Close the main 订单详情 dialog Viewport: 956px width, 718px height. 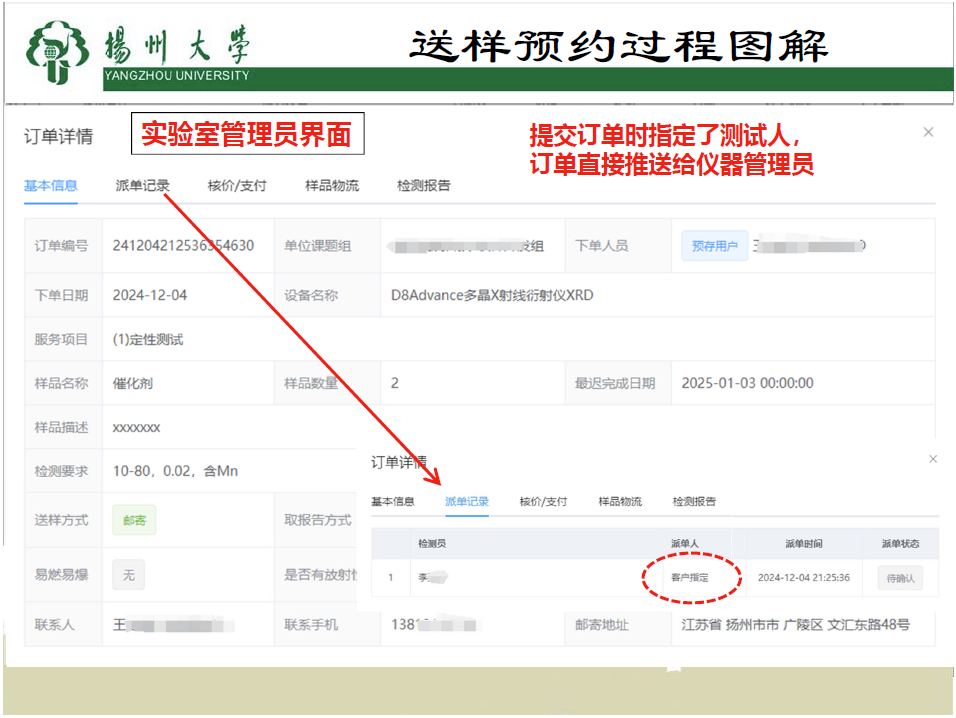coord(928,132)
